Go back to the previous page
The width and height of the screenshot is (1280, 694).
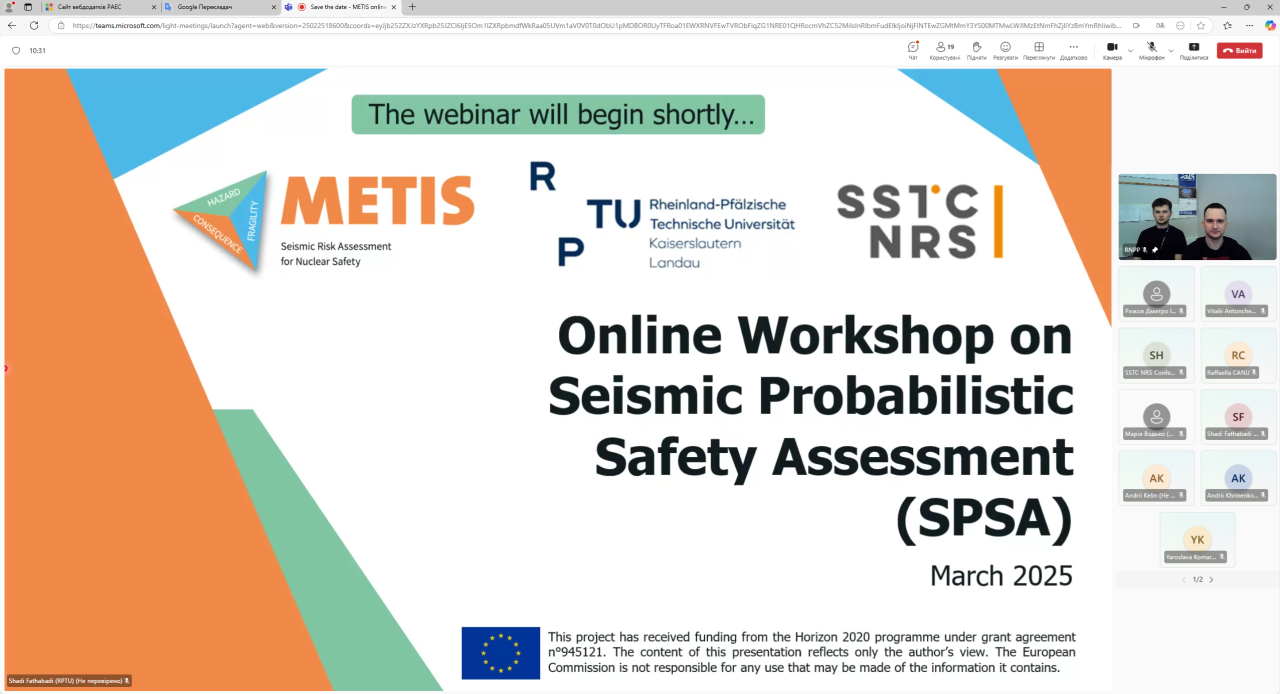coord(12,25)
